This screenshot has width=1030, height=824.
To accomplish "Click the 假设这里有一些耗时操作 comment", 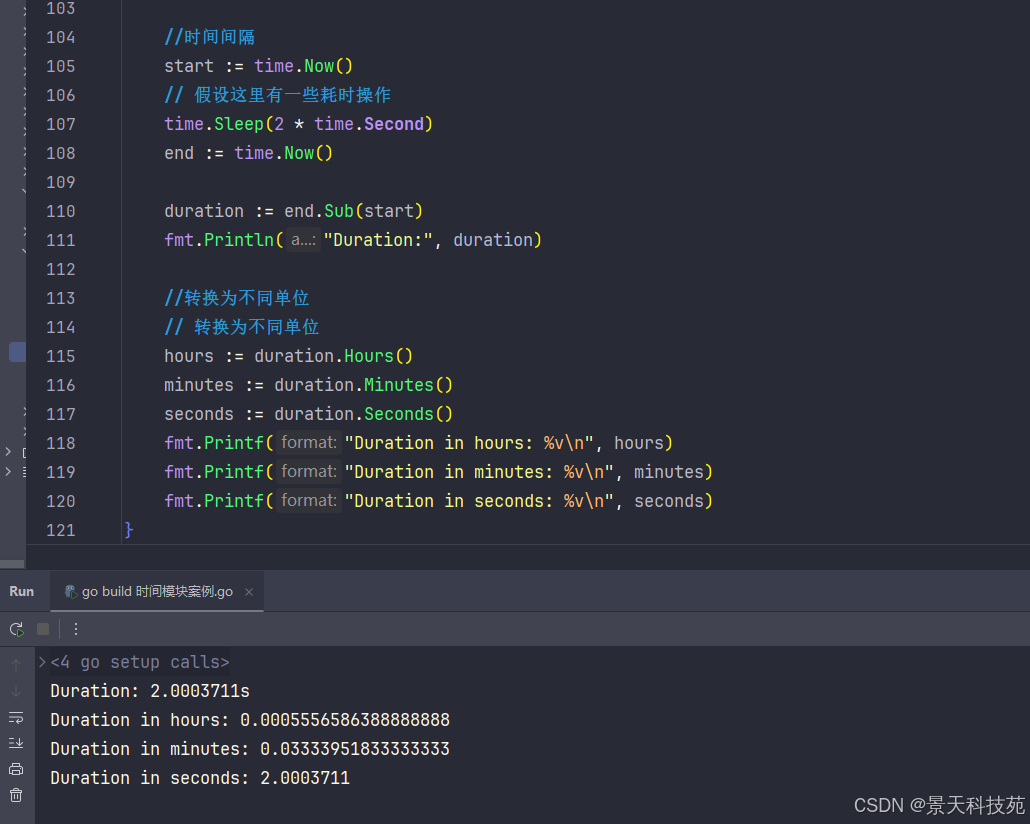I will pyautogui.click(x=292, y=95).
